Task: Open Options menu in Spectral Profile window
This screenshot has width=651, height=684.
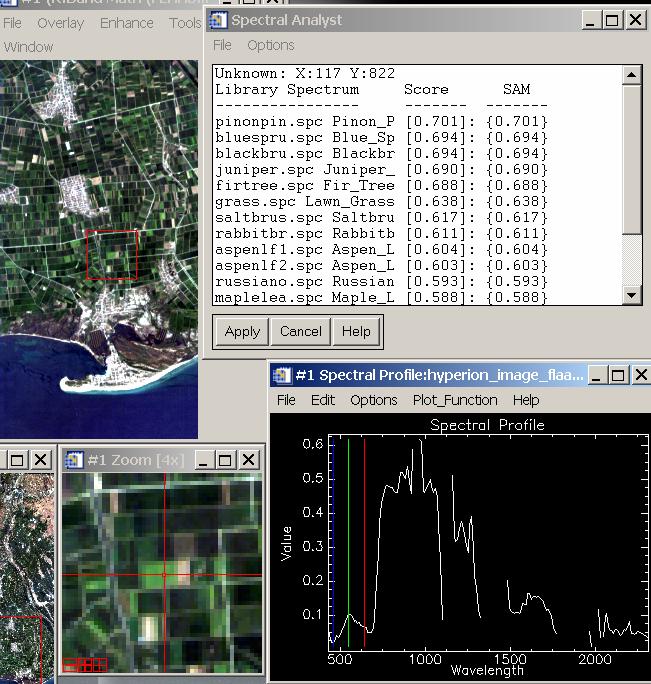Action: (374, 400)
